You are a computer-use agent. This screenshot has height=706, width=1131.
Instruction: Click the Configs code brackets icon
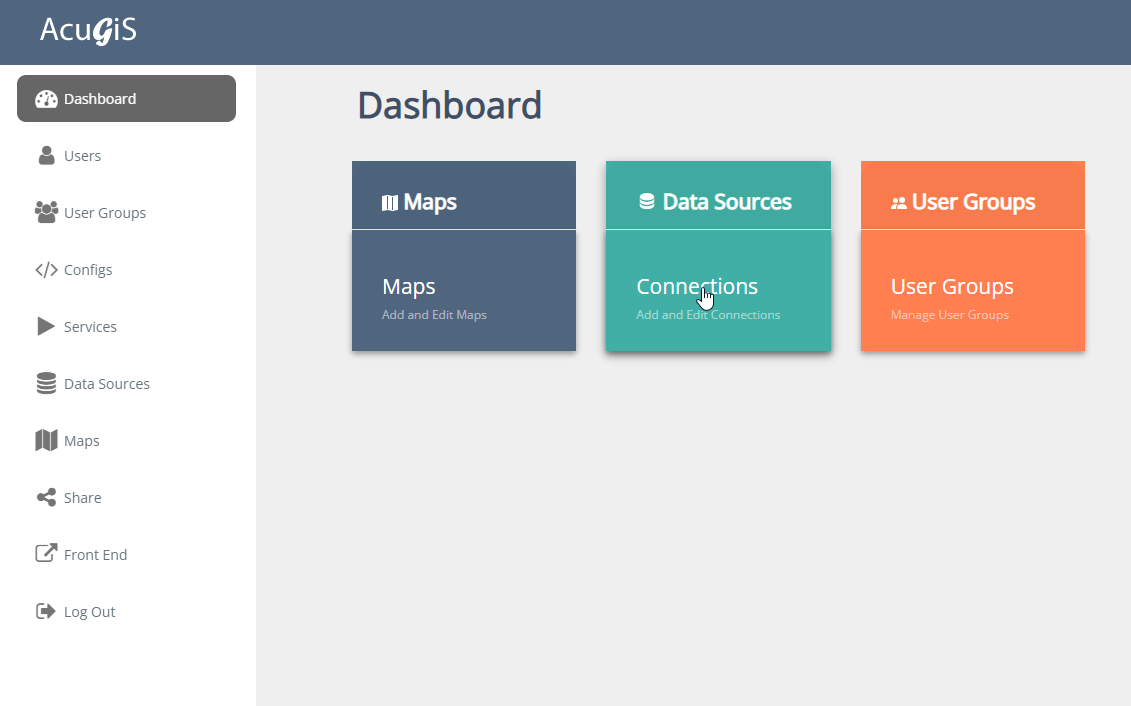point(46,270)
